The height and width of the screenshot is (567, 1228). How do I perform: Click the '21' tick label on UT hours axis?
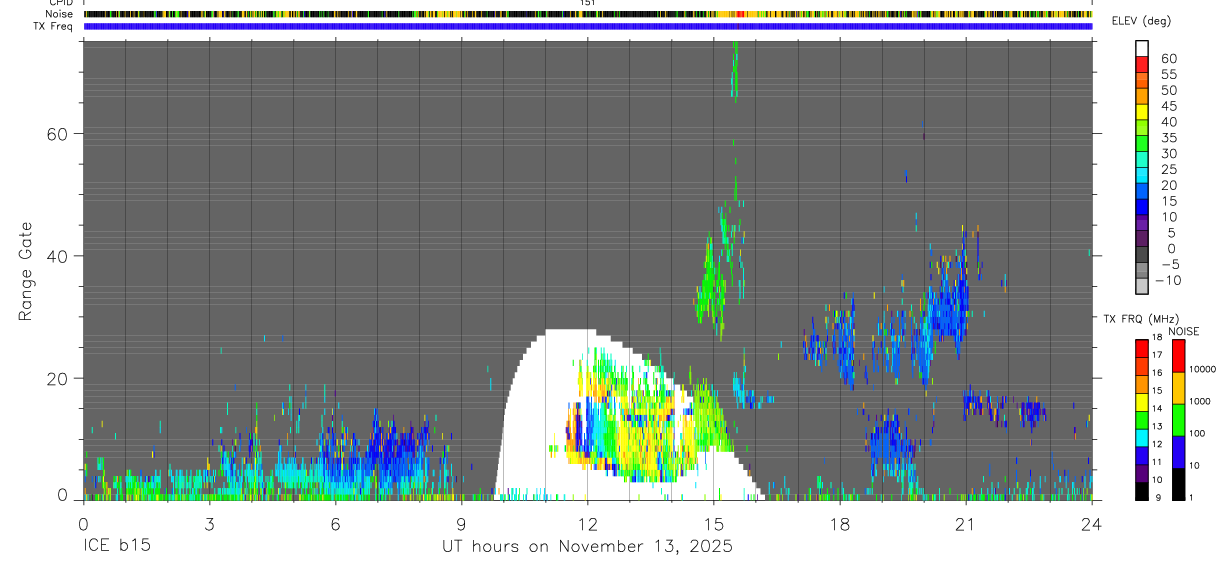965,524
